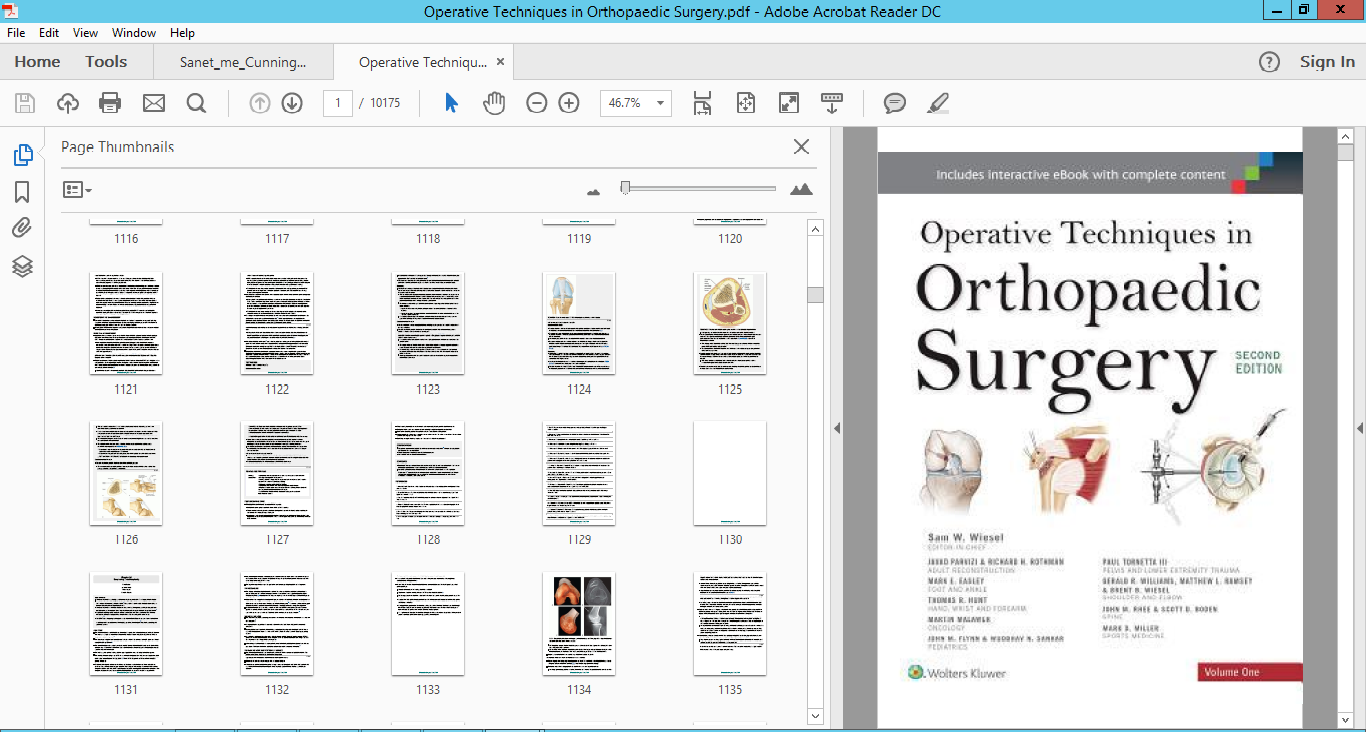The height and width of the screenshot is (732, 1366).
Task: Switch to the Tools tab
Action: click(x=106, y=62)
